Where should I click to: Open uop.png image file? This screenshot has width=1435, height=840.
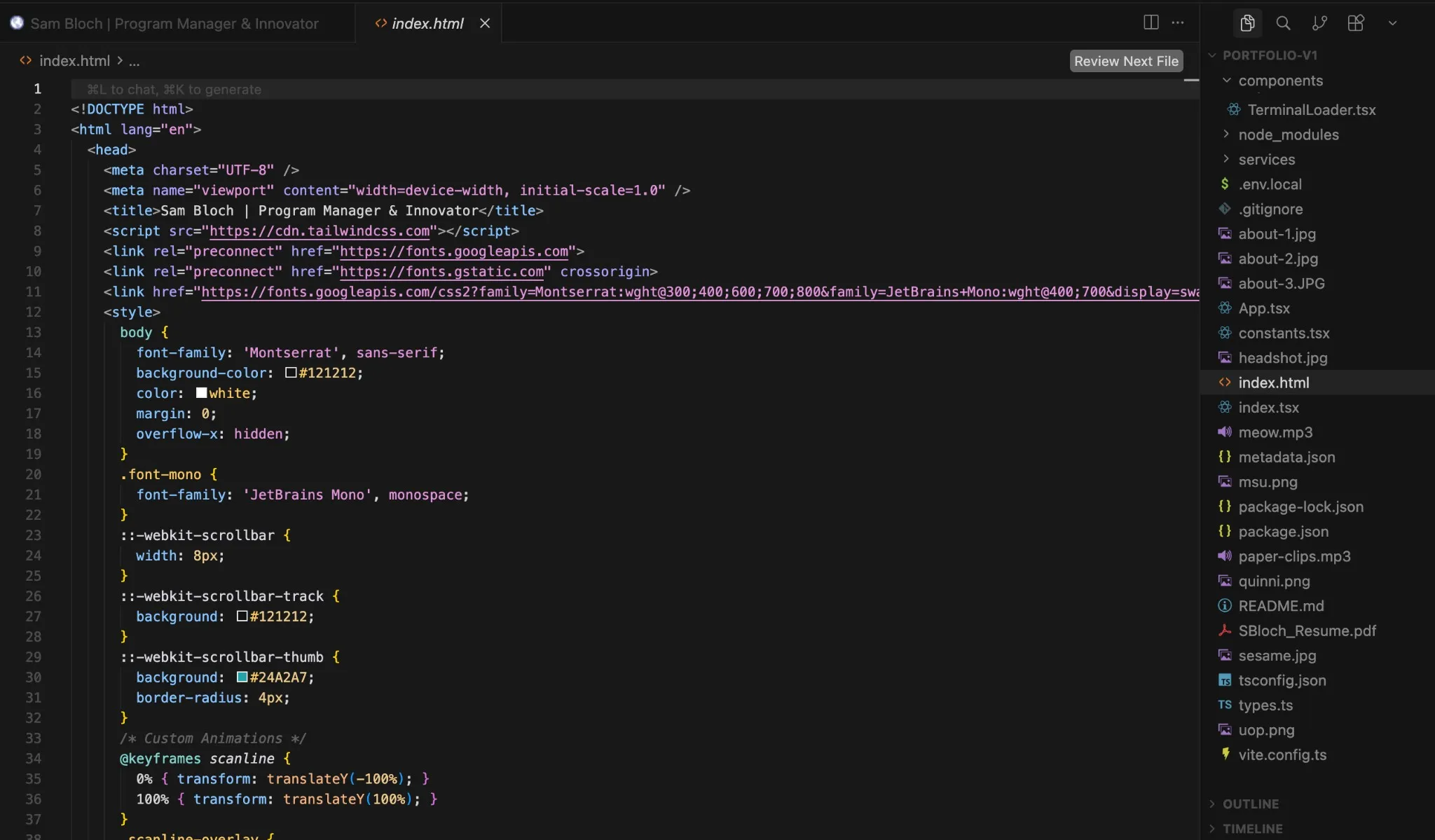(x=1266, y=730)
